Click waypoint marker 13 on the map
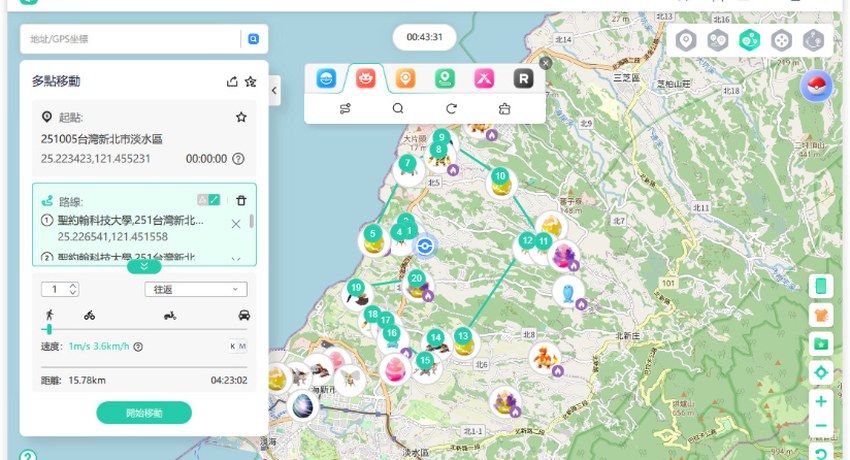Screen dimensions: 850x460 pos(463,335)
